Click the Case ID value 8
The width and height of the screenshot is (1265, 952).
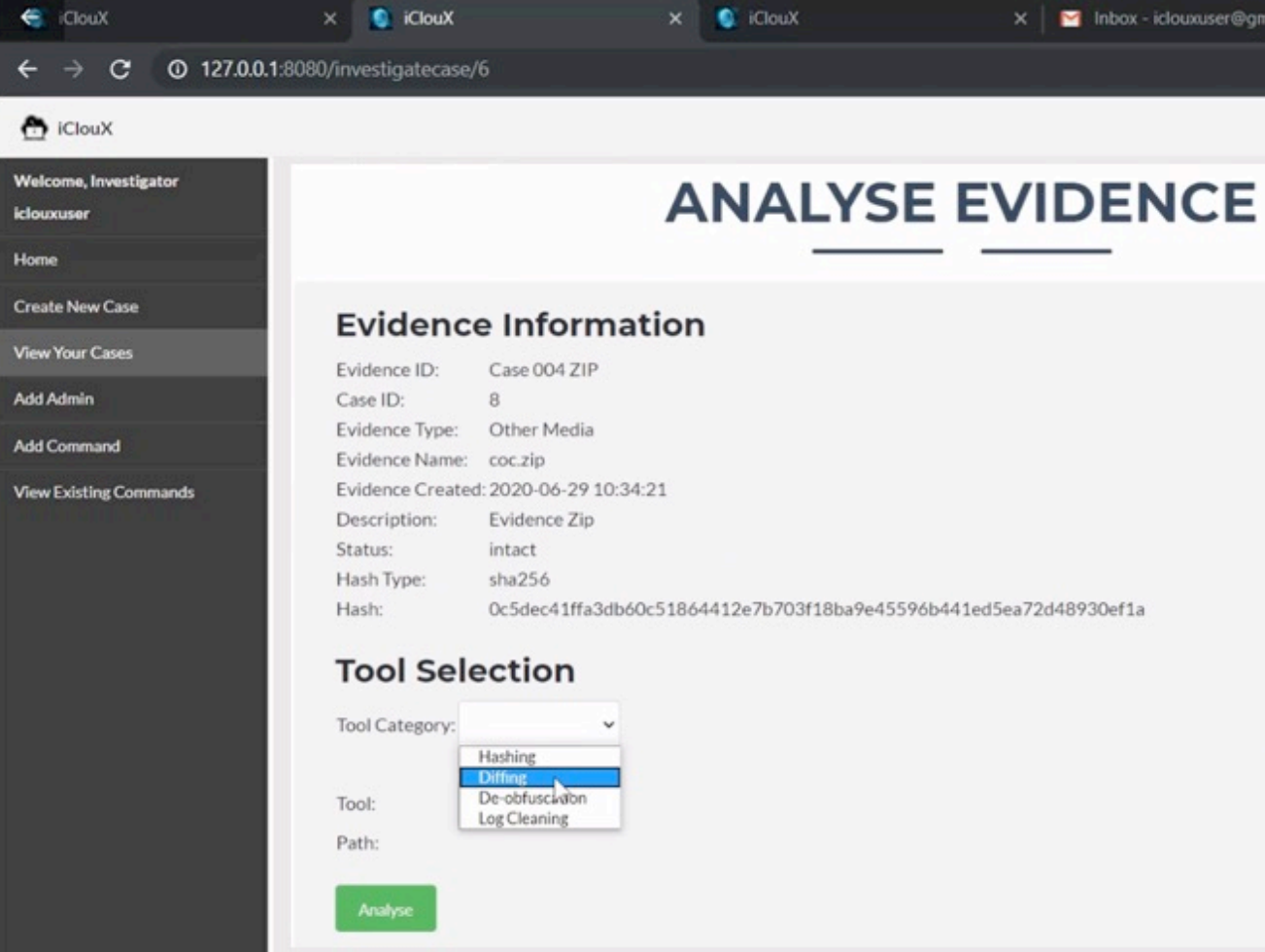(x=494, y=399)
